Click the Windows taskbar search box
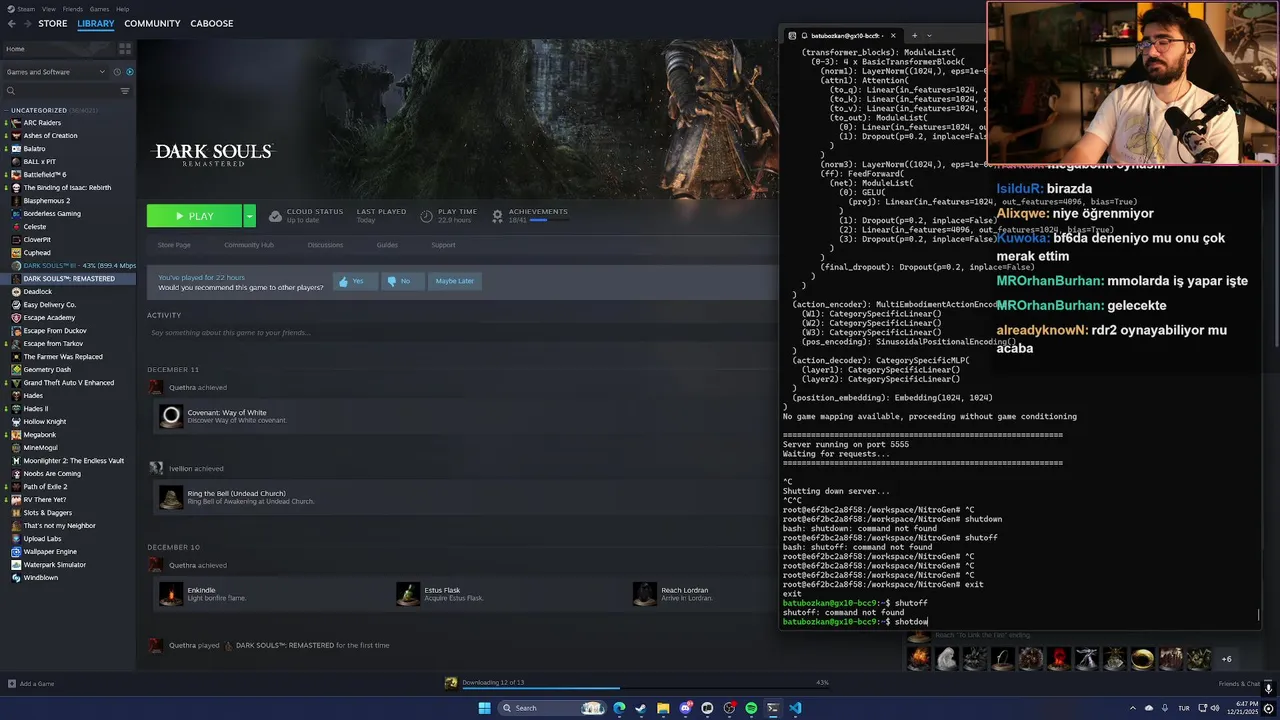1280x720 pixels. pos(553,708)
